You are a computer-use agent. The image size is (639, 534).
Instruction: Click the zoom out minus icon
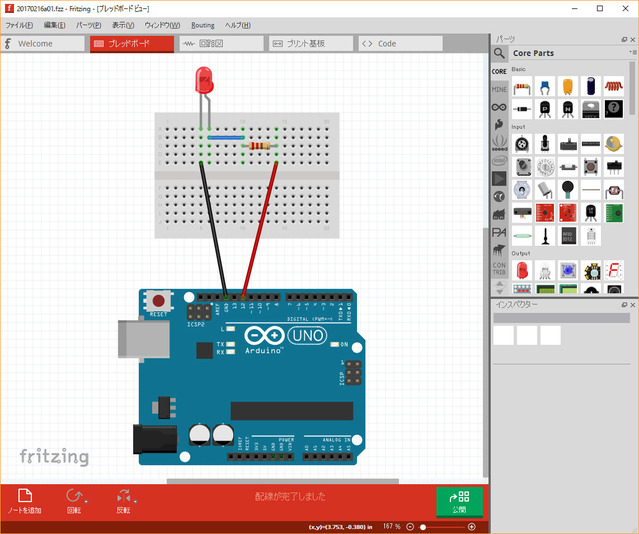410,527
